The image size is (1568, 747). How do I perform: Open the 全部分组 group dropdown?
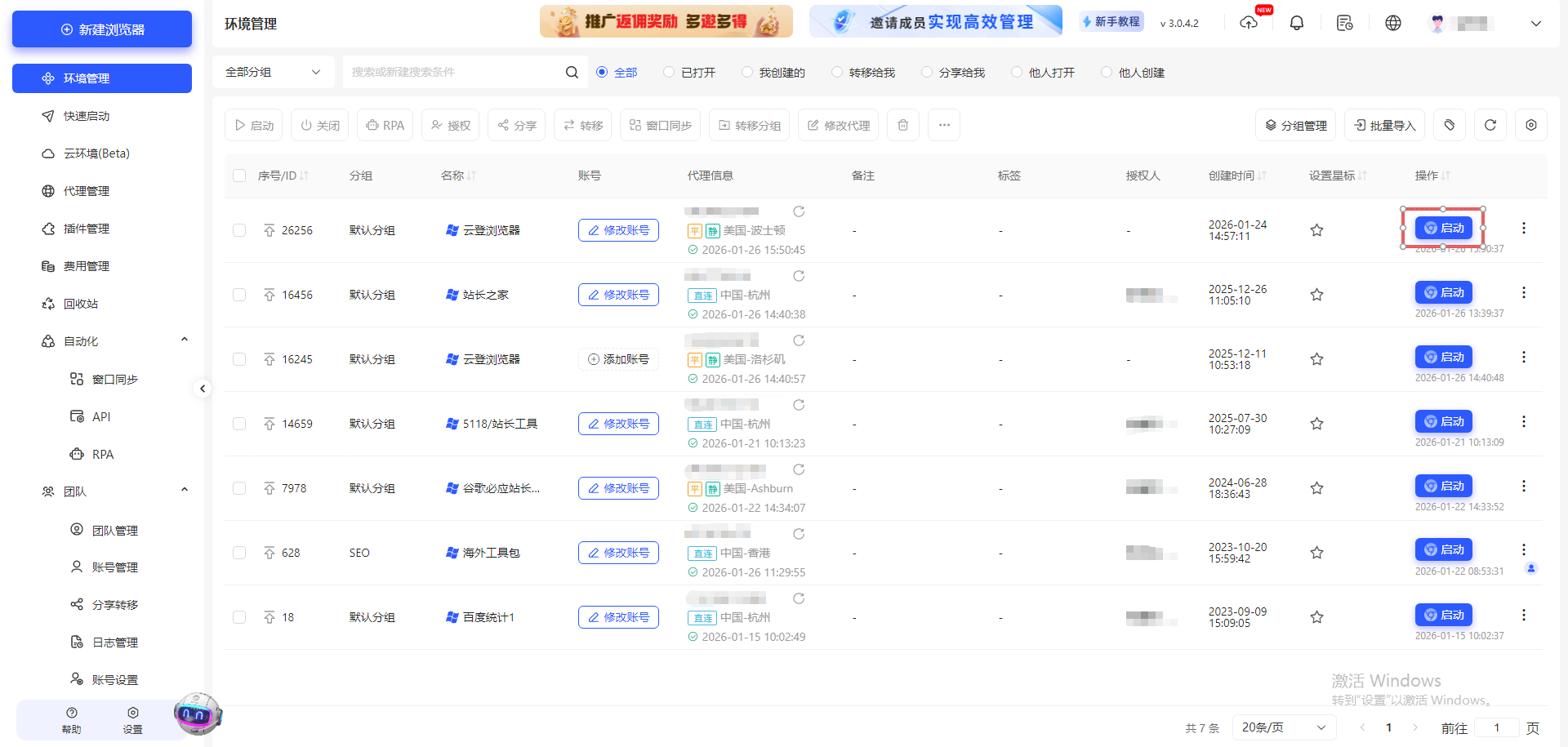[x=273, y=72]
